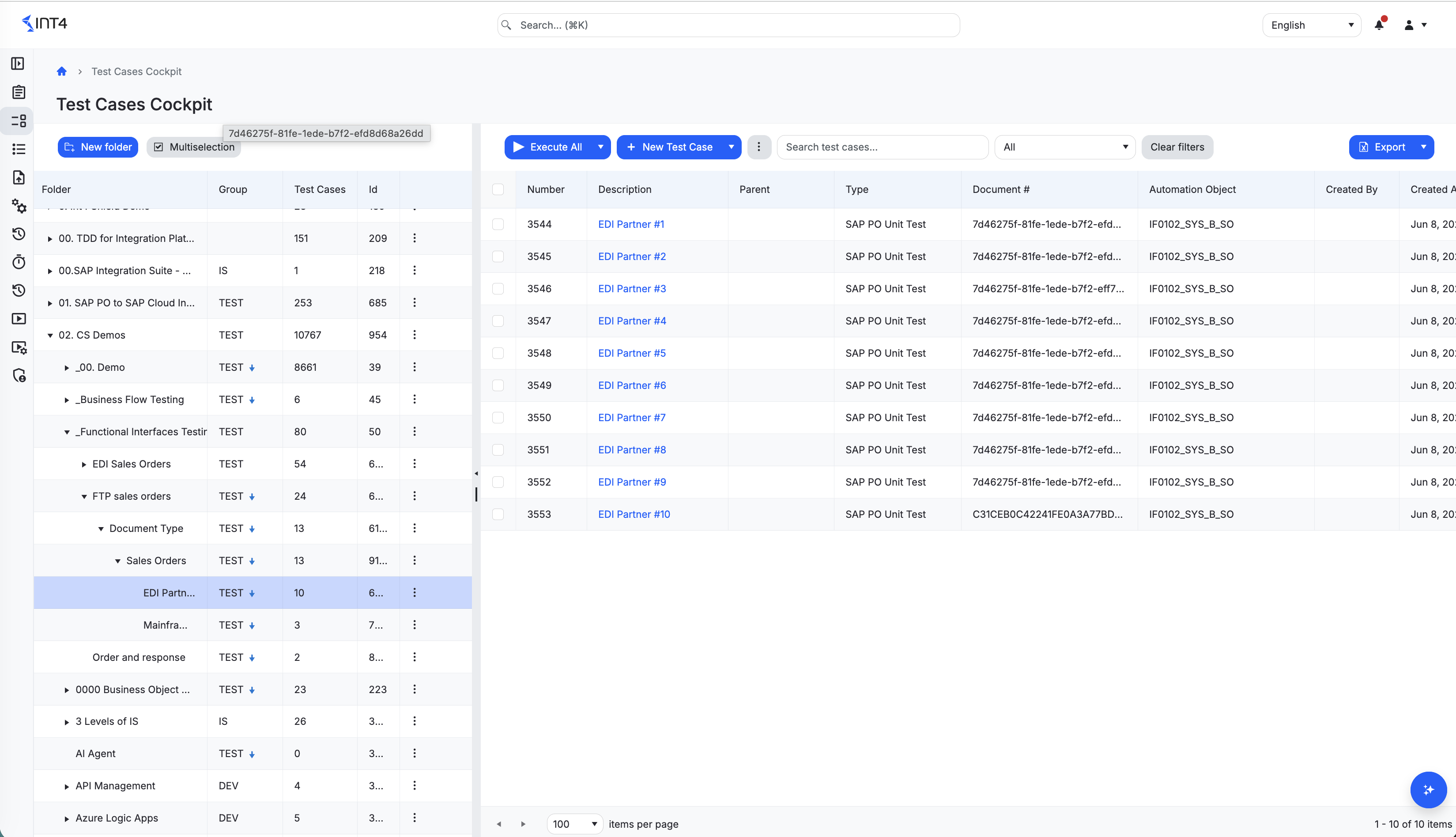
Task: Open the shield lock sidebar icon
Action: (19, 375)
